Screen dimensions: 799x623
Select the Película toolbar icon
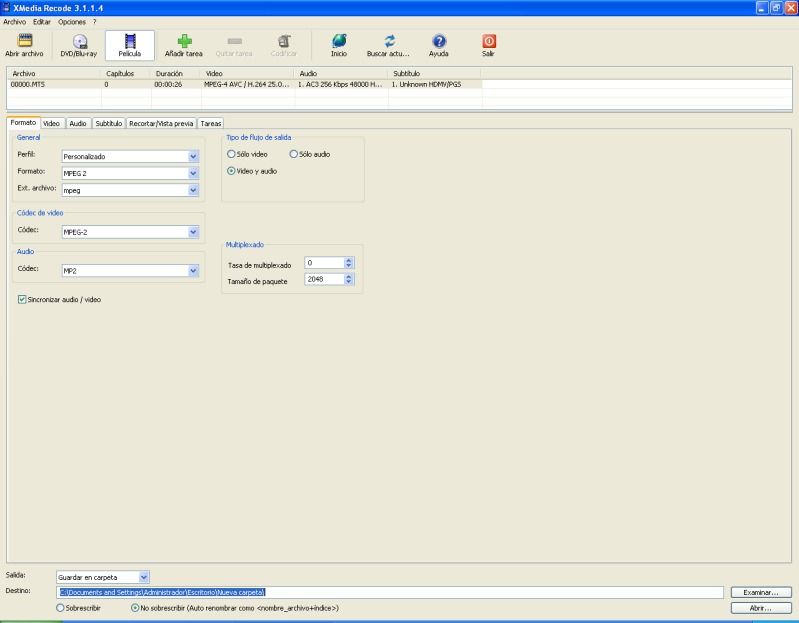130,45
